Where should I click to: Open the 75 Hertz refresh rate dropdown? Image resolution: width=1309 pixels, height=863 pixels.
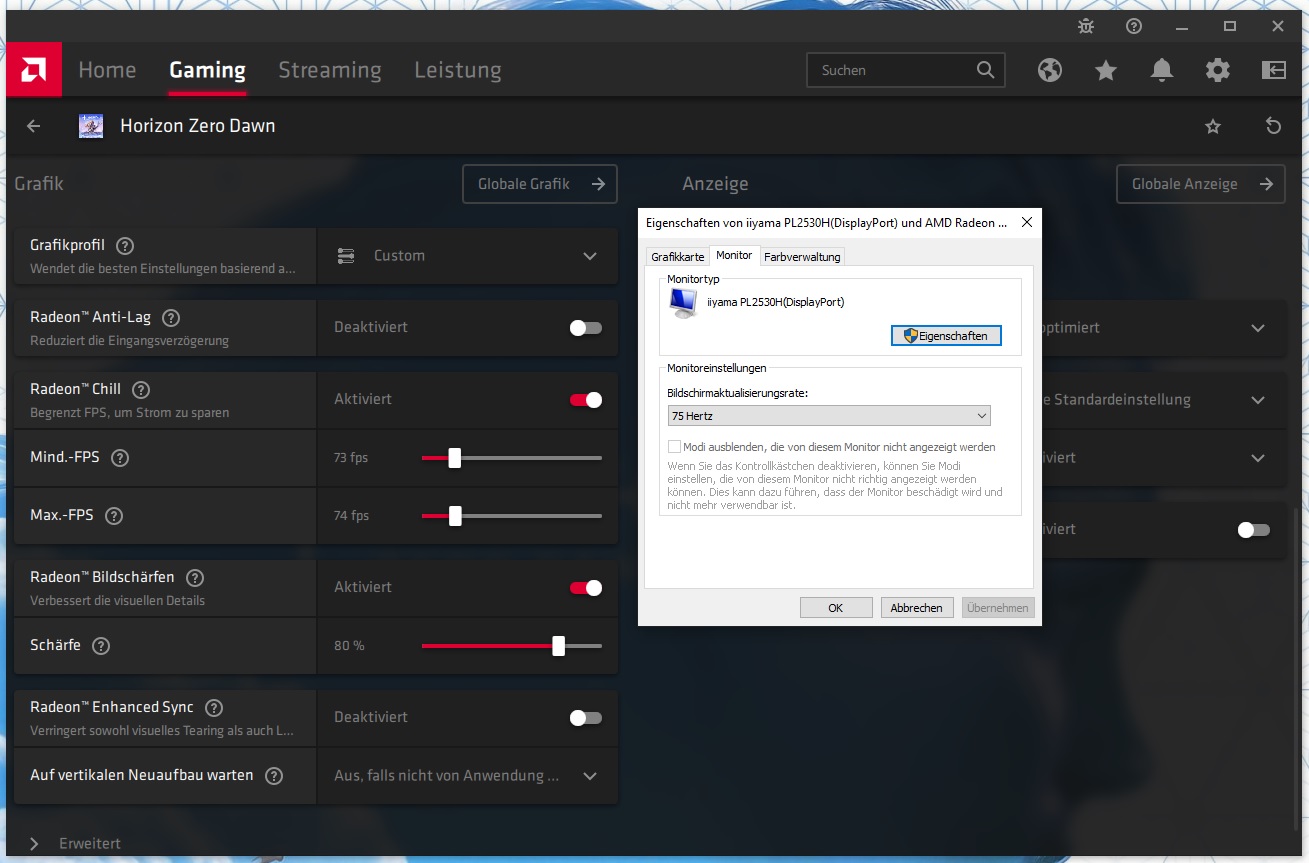829,415
